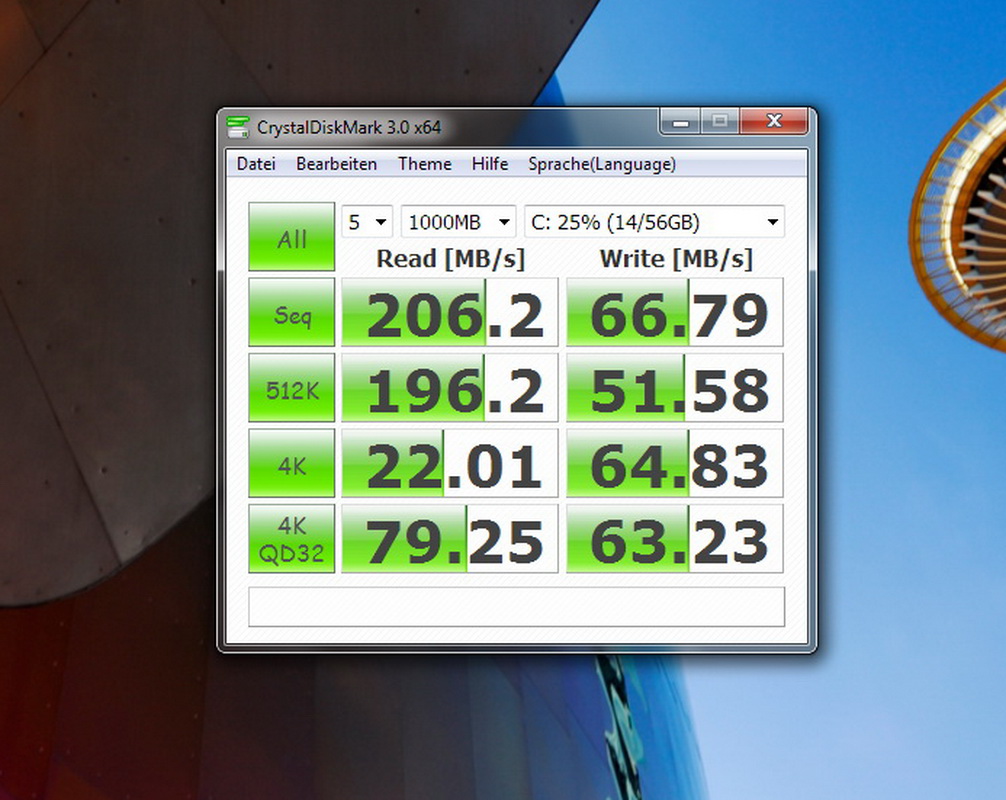This screenshot has width=1006, height=800.
Task: Start the Seq benchmark test
Action: tap(292, 312)
